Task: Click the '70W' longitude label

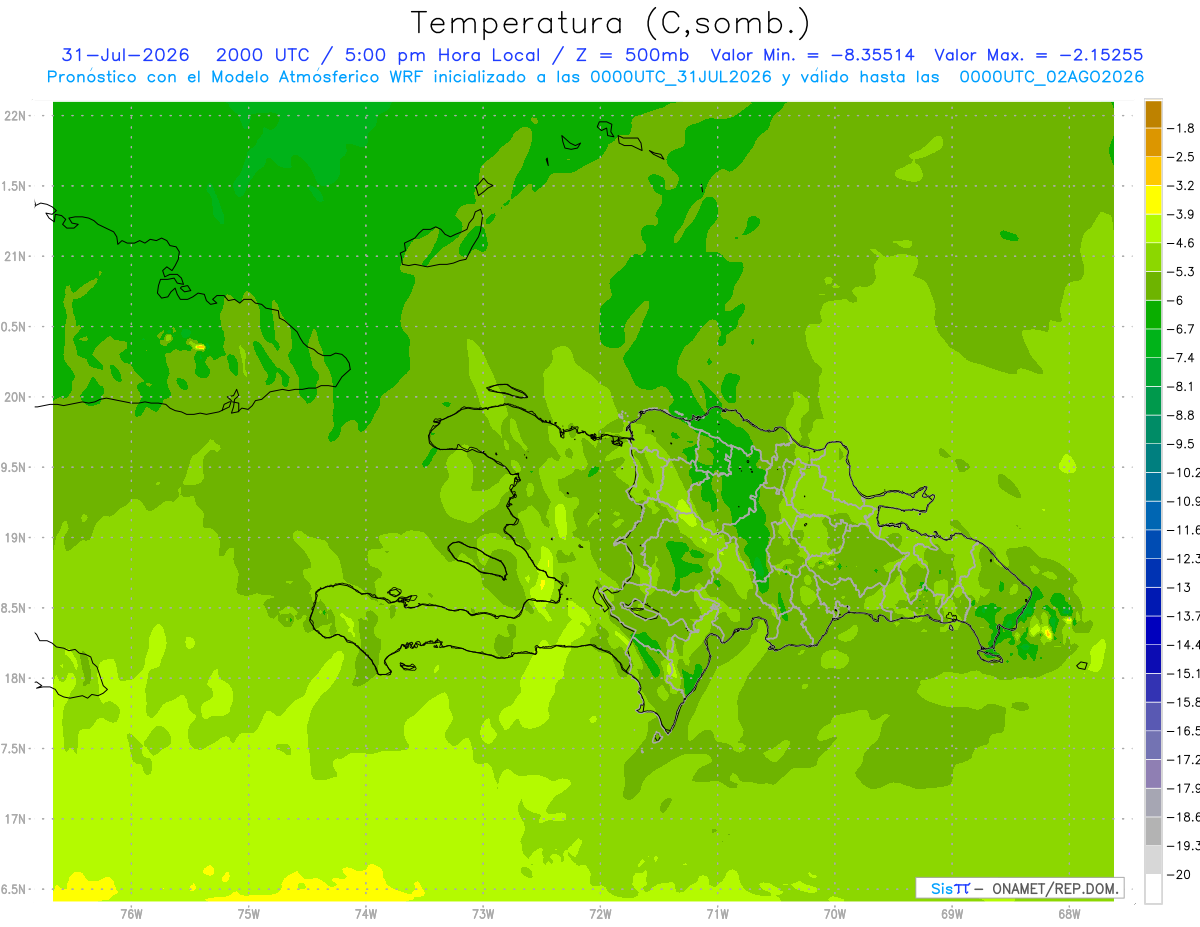Action: (x=835, y=913)
